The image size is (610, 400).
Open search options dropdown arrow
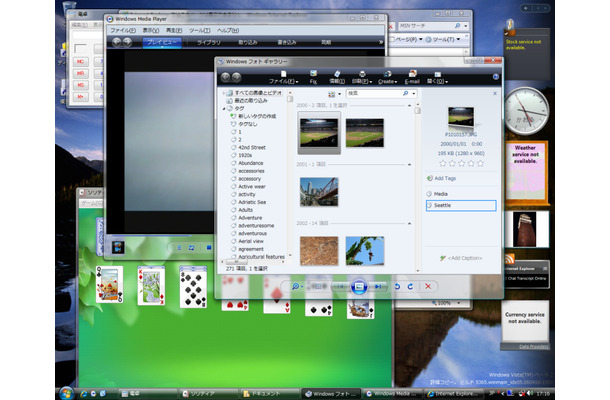click(414, 93)
